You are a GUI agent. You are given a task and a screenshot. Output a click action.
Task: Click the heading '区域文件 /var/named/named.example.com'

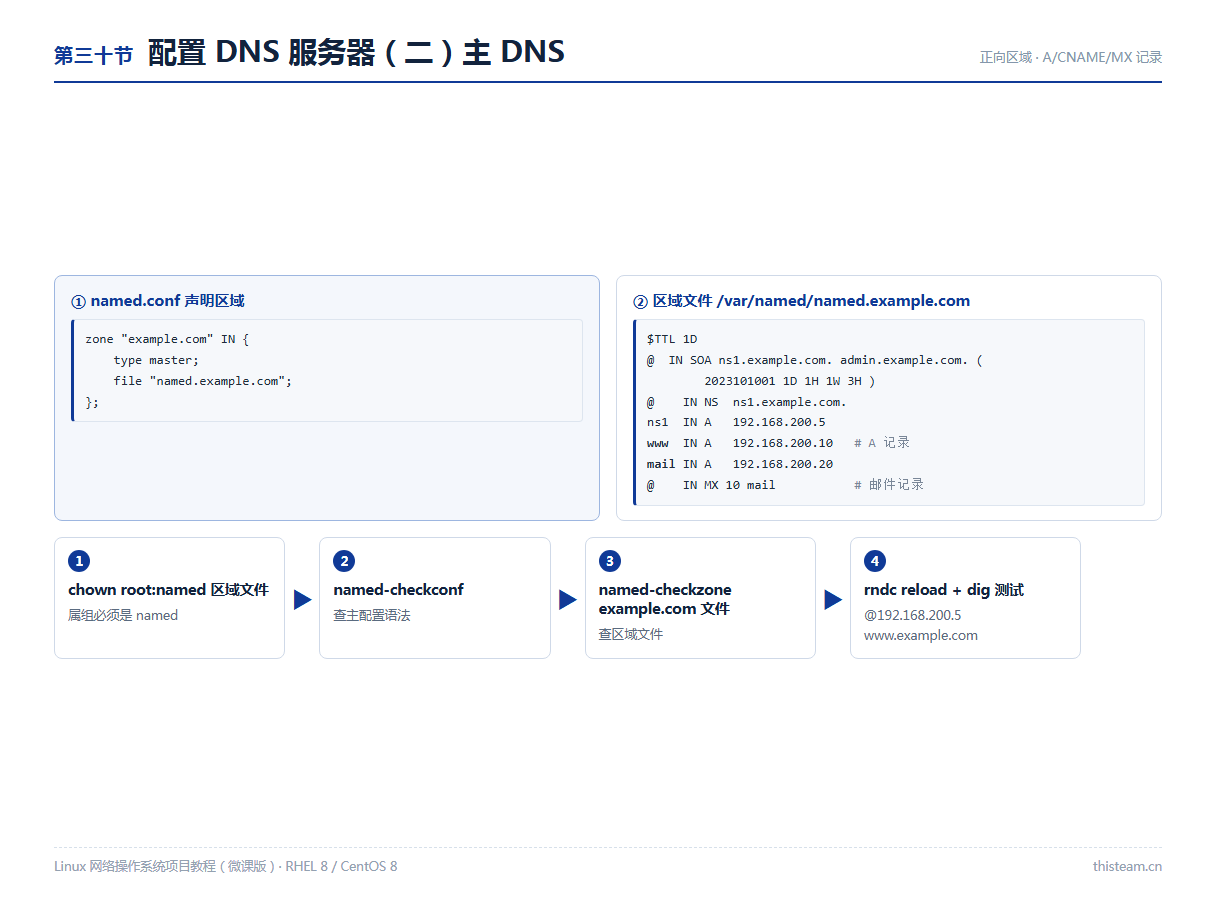pyautogui.click(x=802, y=301)
